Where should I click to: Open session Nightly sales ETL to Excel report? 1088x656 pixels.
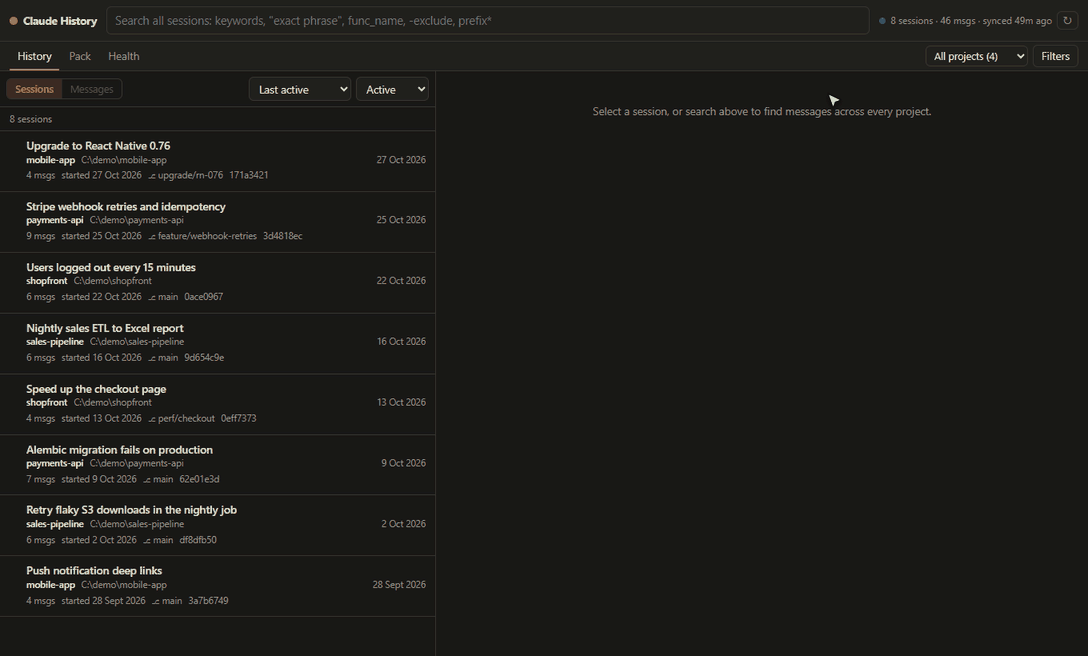click(x=217, y=343)
